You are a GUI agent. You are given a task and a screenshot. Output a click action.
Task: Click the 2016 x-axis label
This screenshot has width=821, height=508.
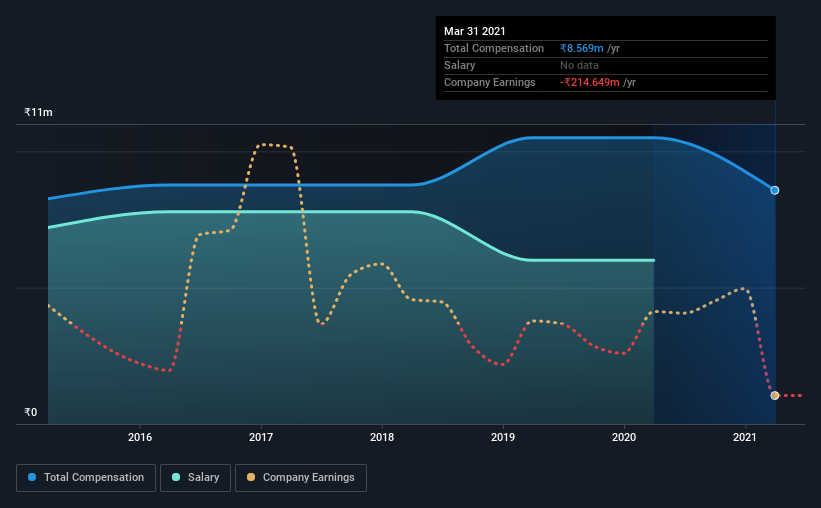click(x=140, y=437)
